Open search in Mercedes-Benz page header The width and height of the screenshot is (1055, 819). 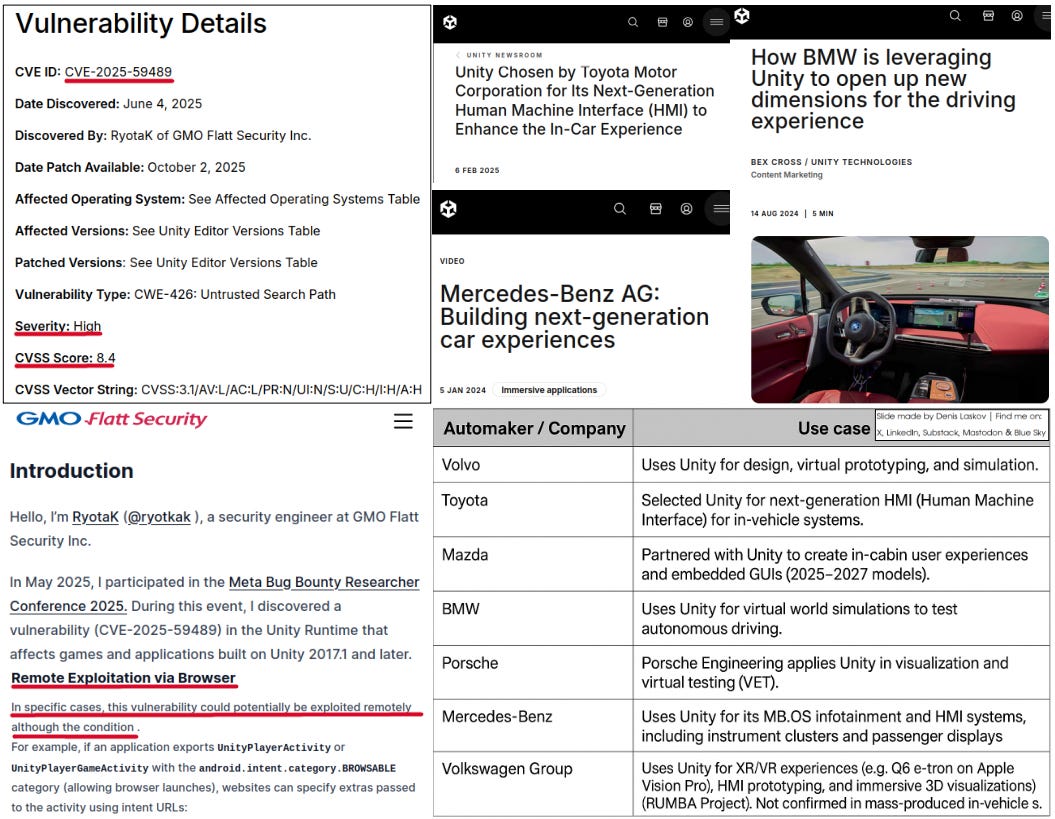(x=620, y=209)
